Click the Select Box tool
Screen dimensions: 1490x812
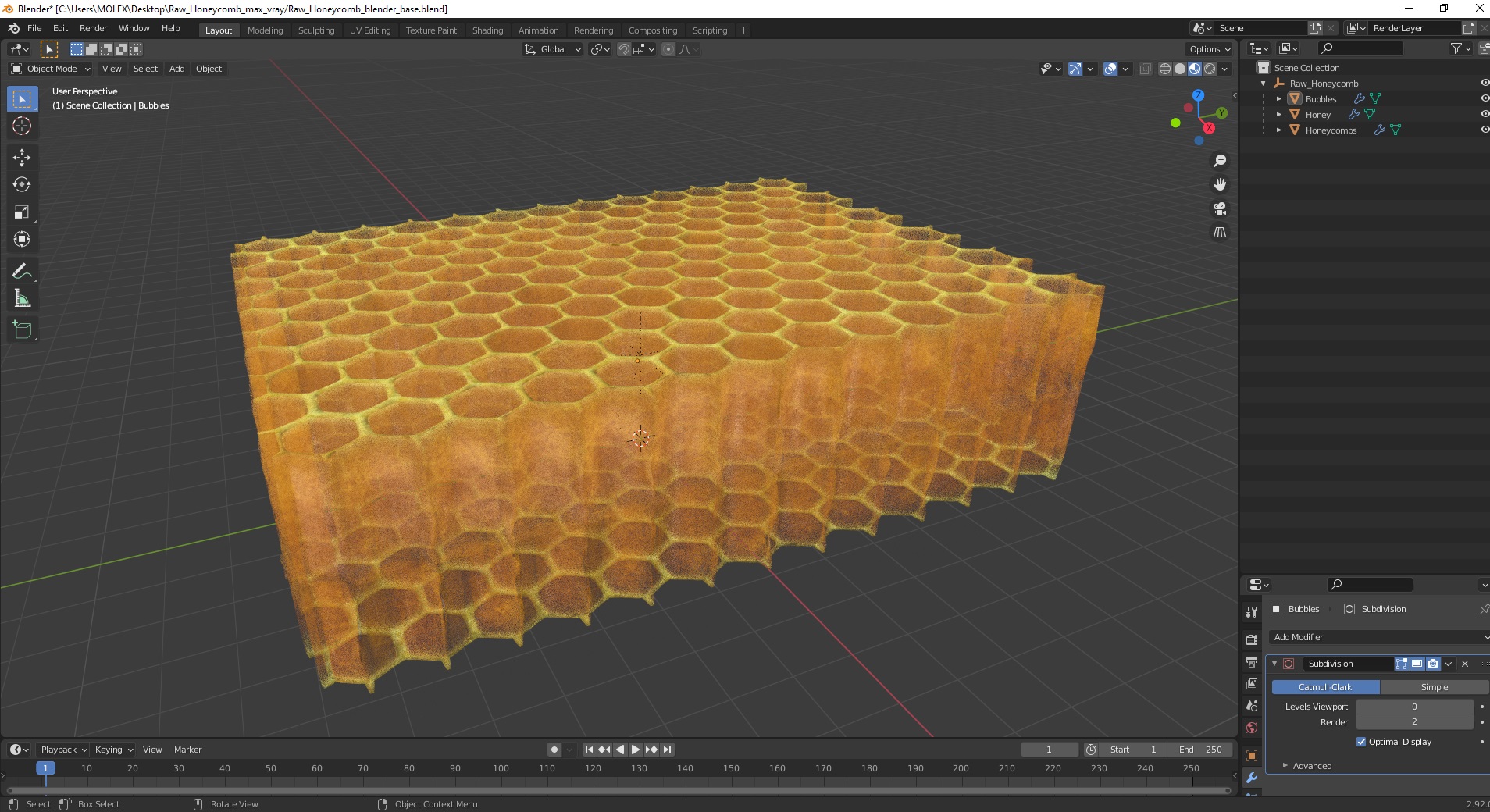point(22,99)
